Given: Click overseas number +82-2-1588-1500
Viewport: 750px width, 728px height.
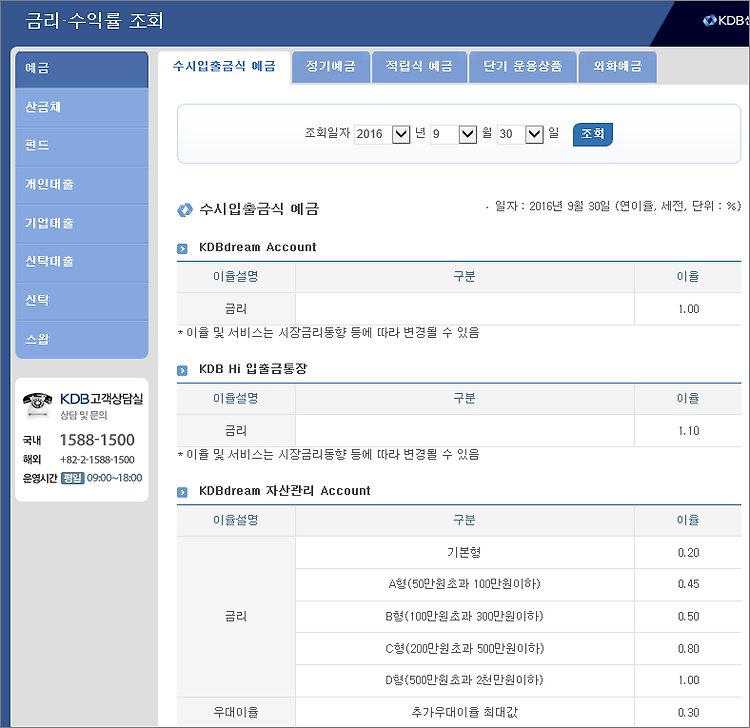Looking at the screenshot, I should tap(97, 460).
